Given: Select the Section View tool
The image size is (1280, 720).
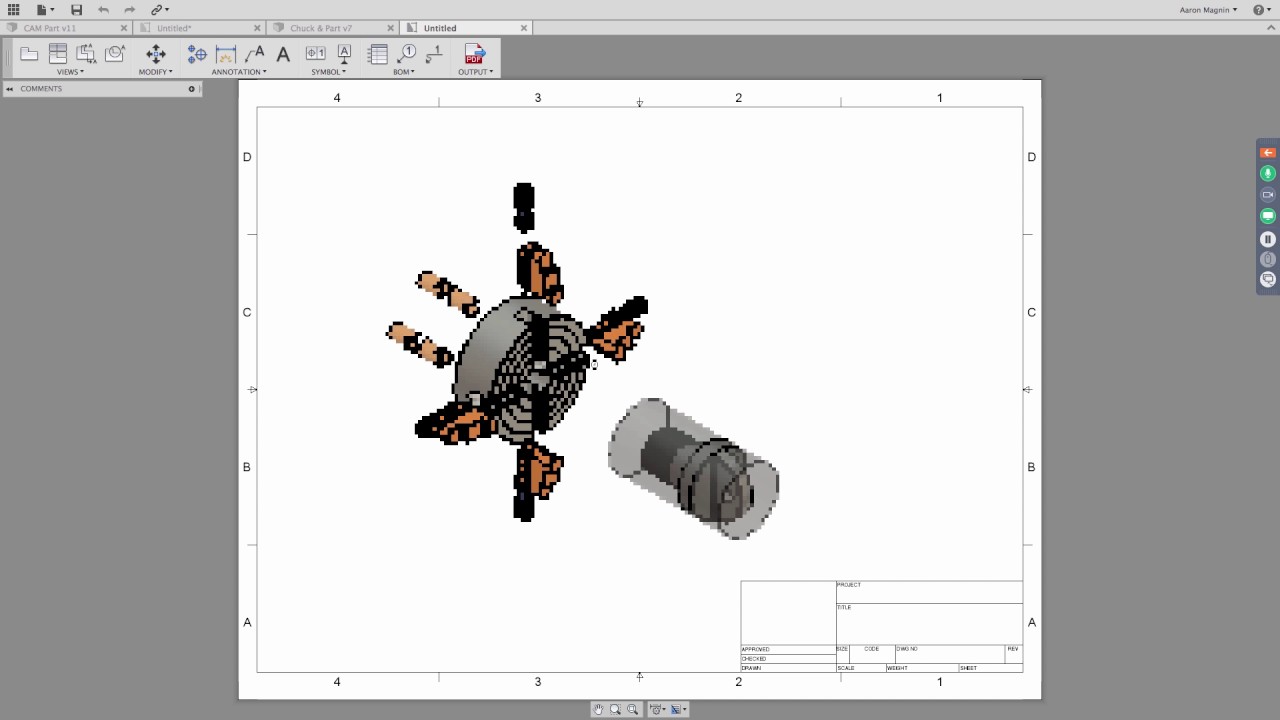Looking at the screenshot, I should coord(86,54).
